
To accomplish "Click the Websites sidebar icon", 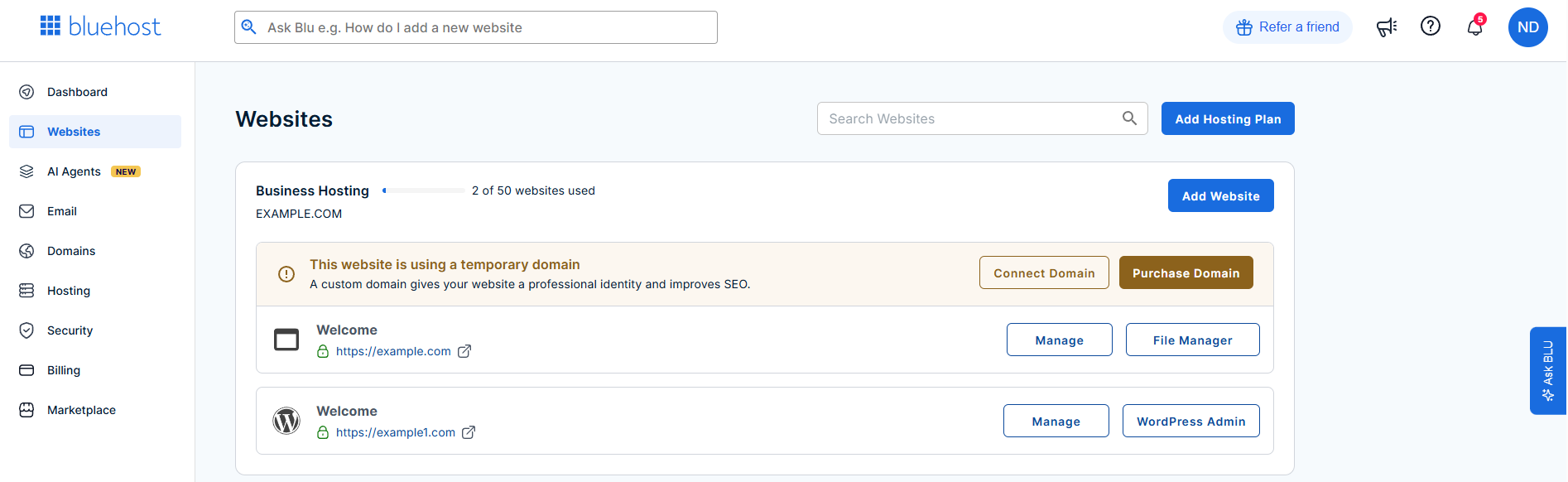I will coord(26,132).
